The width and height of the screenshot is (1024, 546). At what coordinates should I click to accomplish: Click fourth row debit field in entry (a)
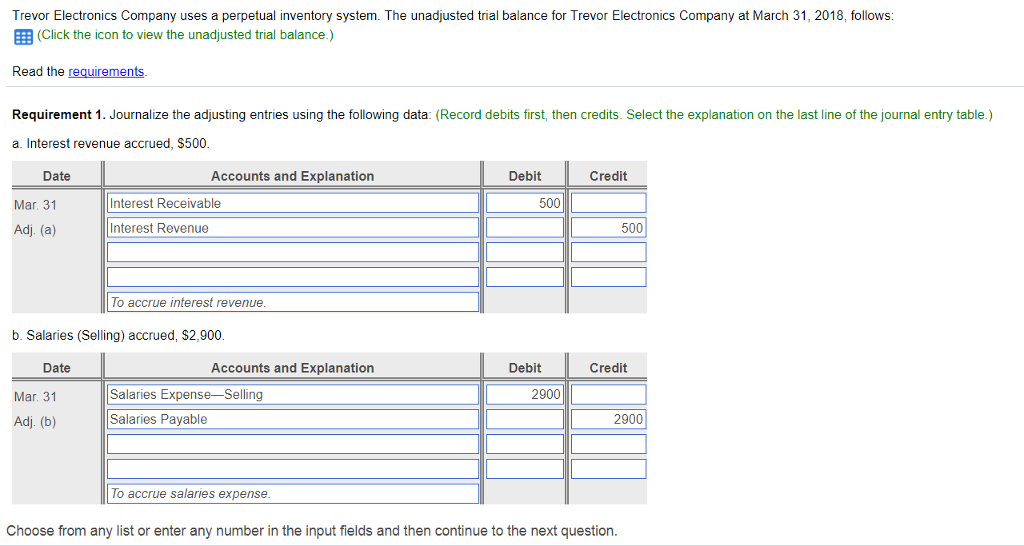pyautogui.click(x=524, y=277)
